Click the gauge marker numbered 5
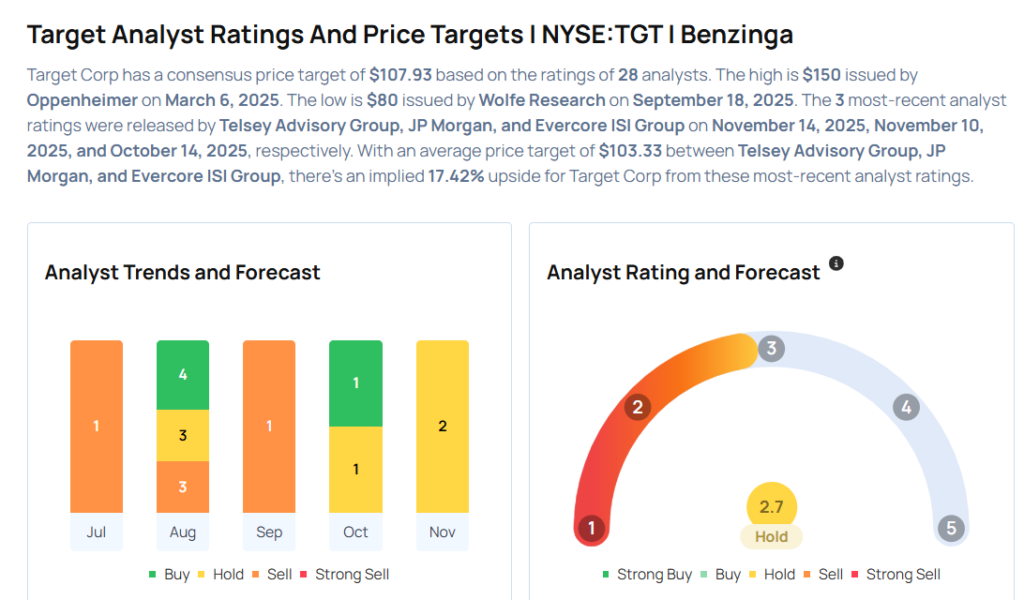Screen dimensions: 1024x600 coord(950,528)
